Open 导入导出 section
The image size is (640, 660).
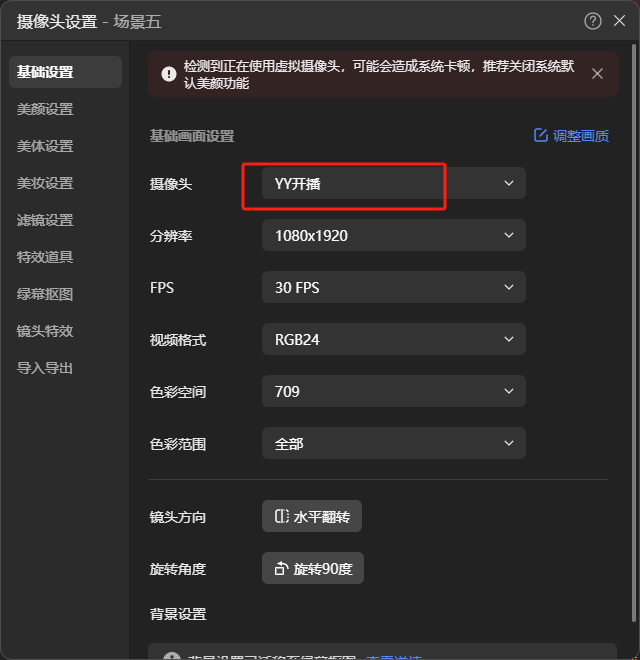45,368
